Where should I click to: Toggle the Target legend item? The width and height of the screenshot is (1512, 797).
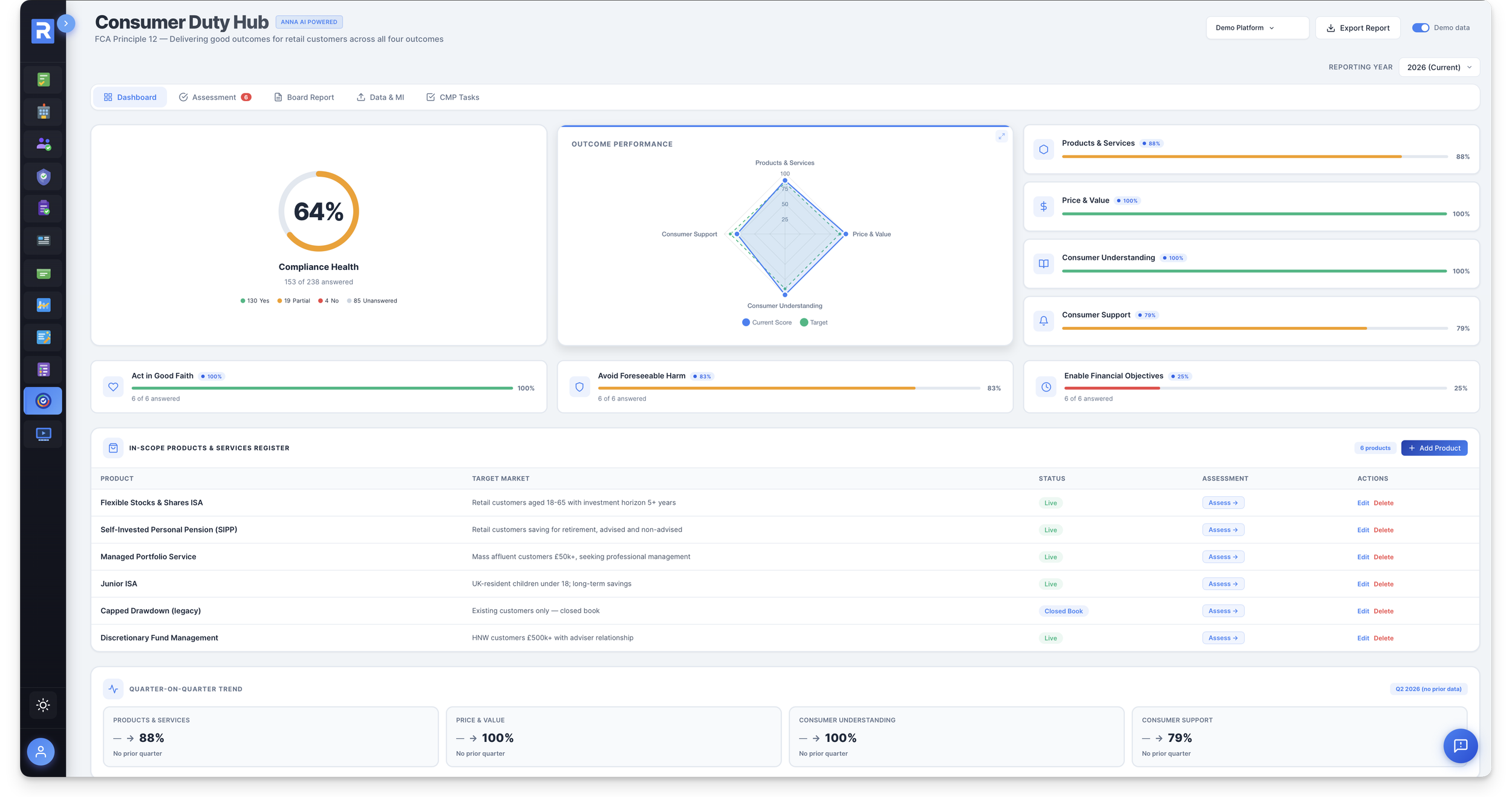click(813, 323)
